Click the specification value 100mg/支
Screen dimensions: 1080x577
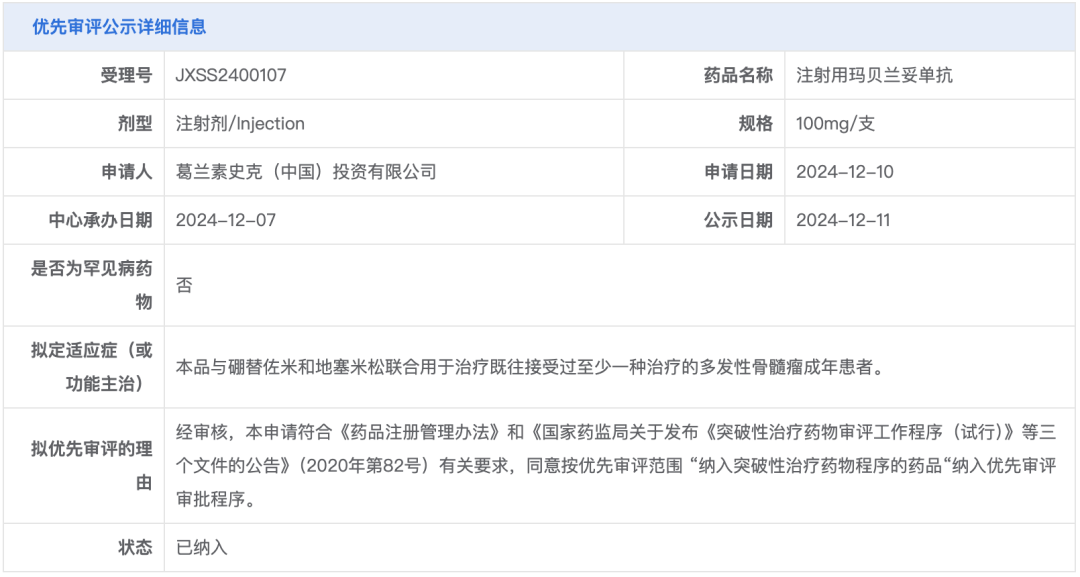835,124
